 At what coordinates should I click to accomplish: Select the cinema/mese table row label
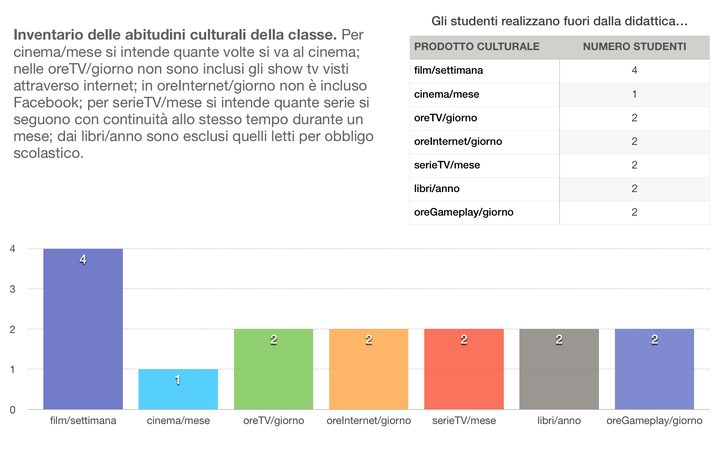coord(484,95)
